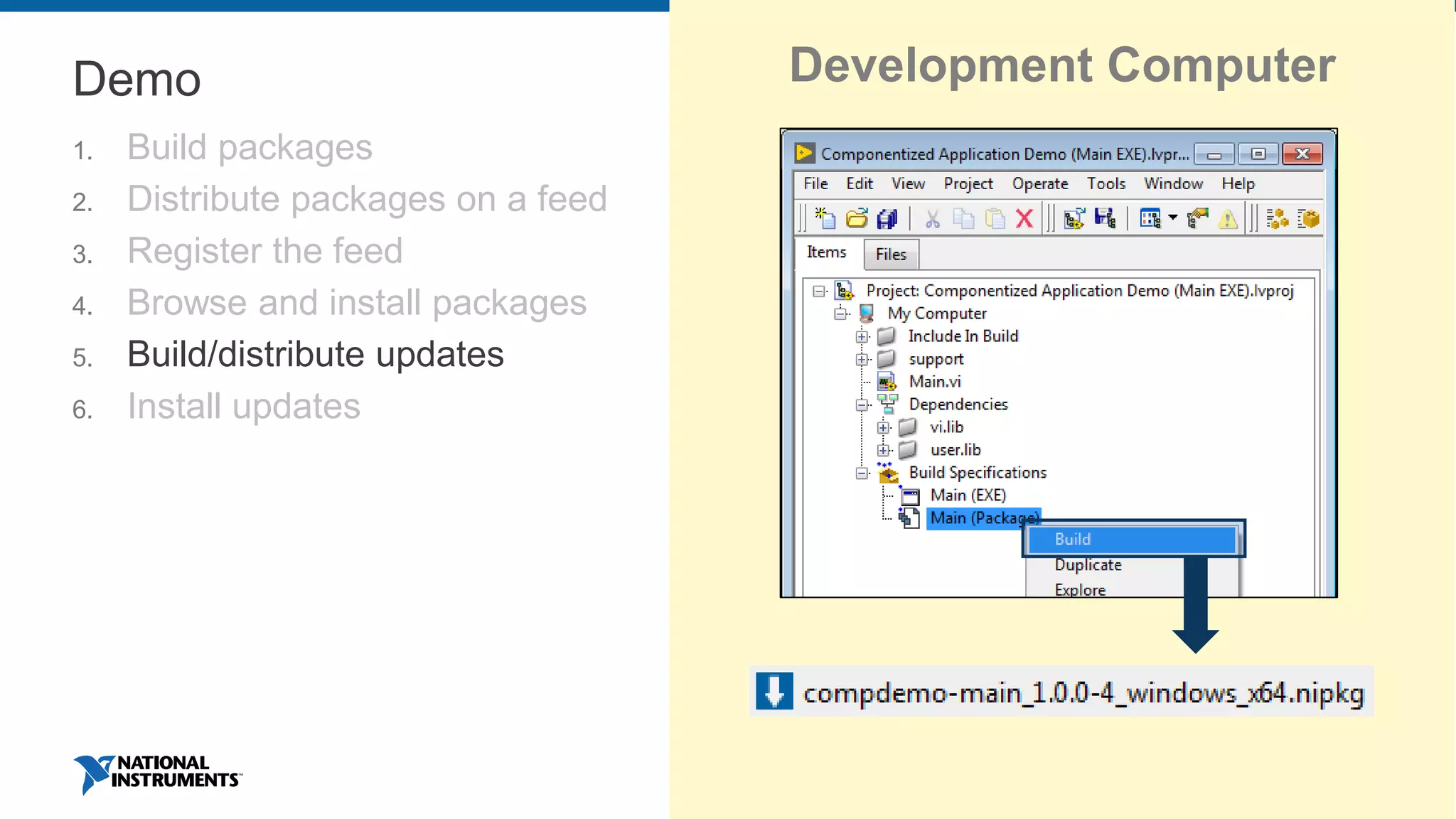The width and height of the screenshot is (1456, 819).
Task: Select the project root file icon
Action: point(845,290)
